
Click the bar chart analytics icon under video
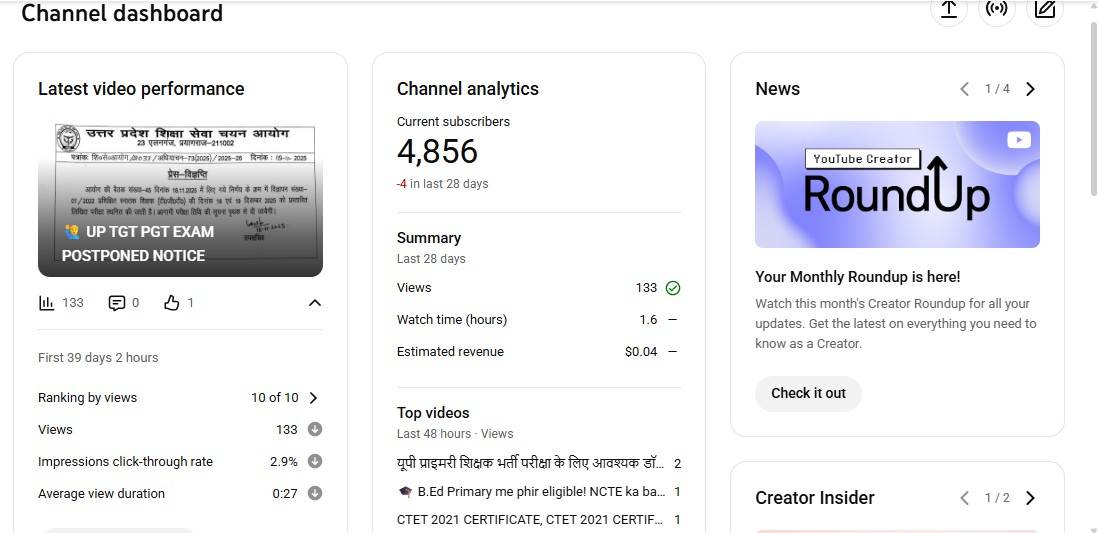tap(46, 303)
